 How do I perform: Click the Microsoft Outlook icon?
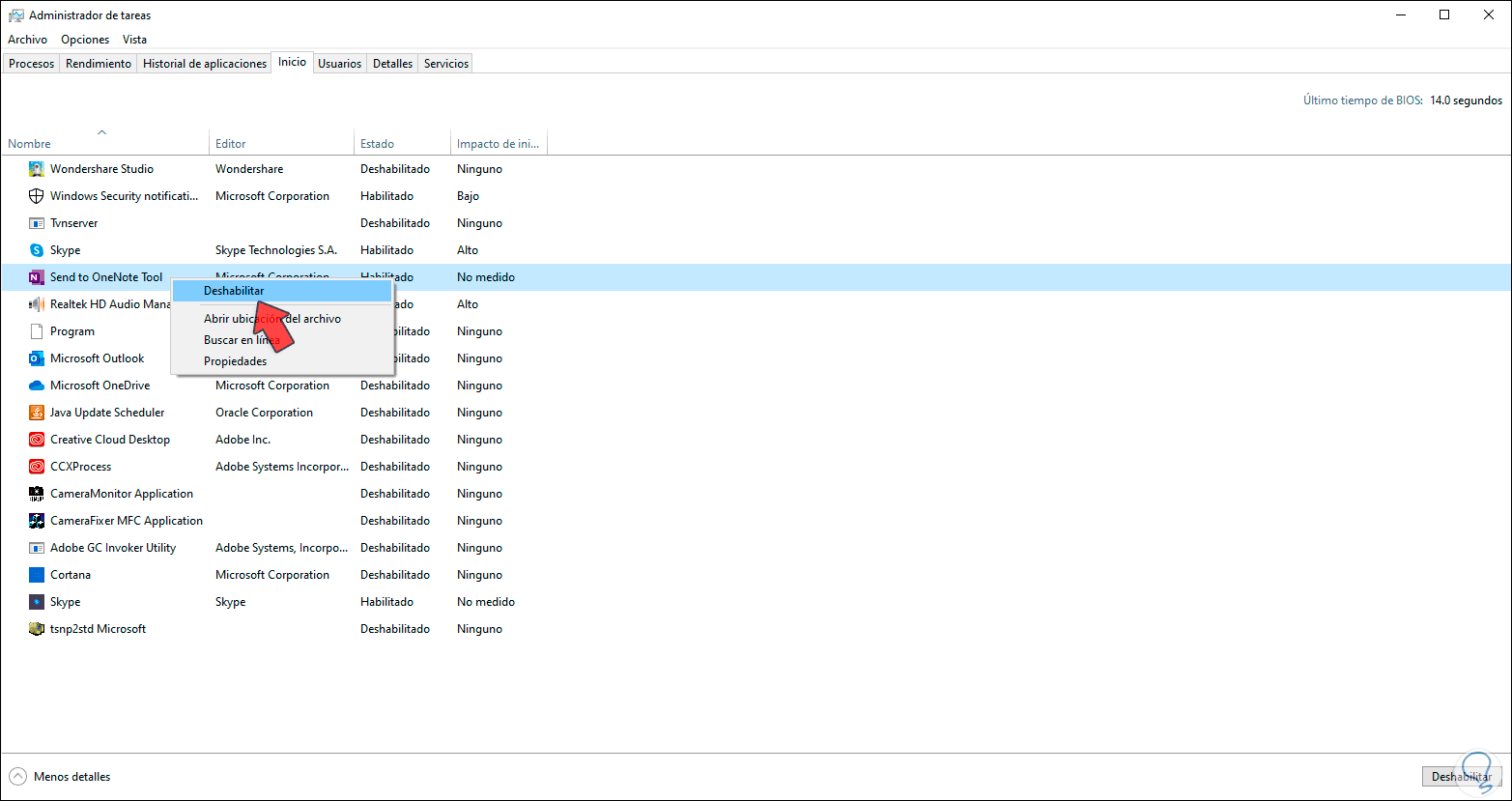tap(37, 358)
